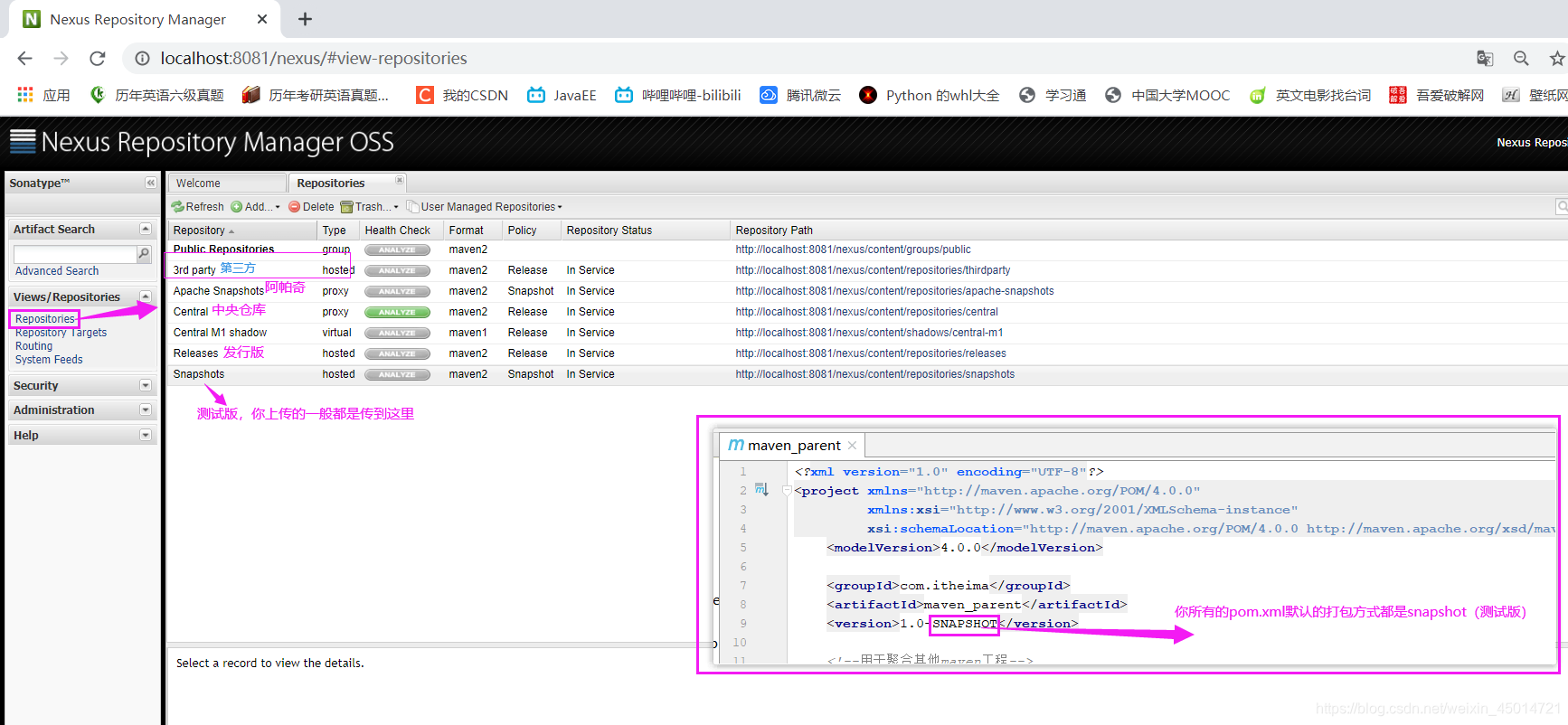
Task: Expand the Security section
Action: click(145, 385)
